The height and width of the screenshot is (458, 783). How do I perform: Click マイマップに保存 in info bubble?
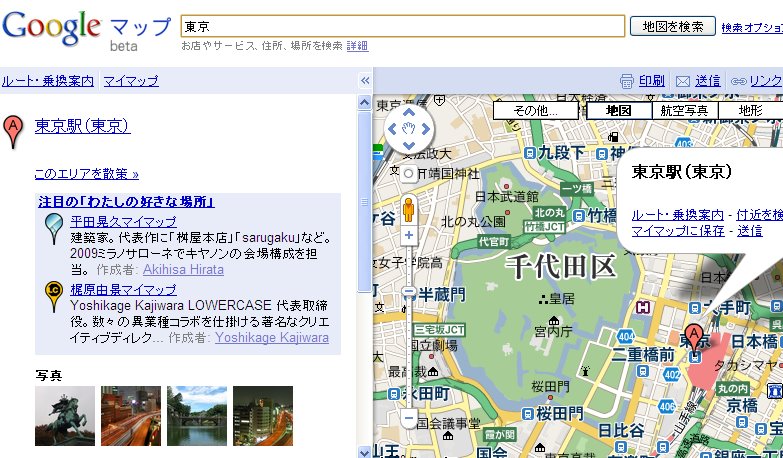(x=678, y=231)
